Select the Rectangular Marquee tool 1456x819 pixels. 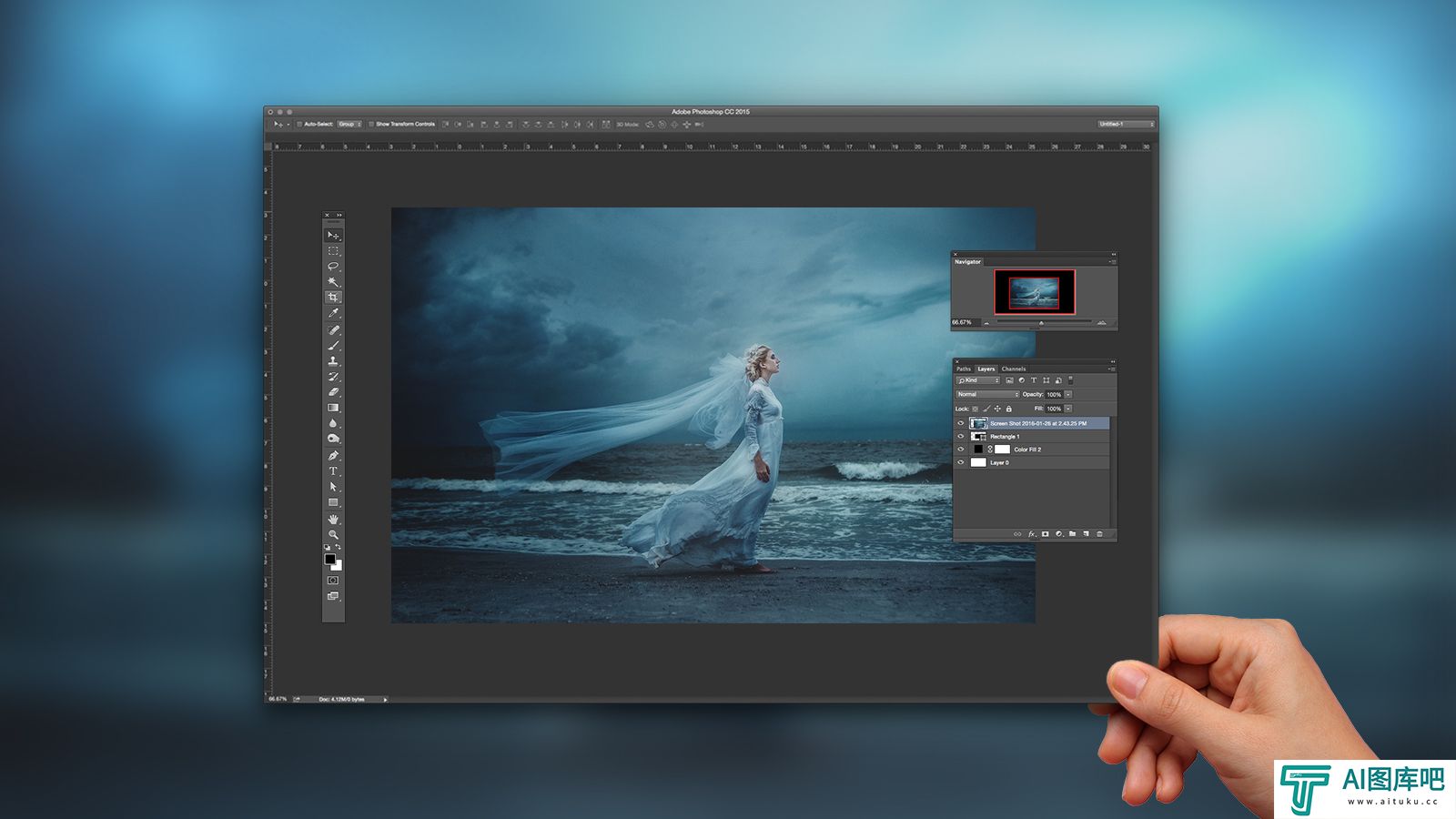pyautogui.click(x=333, y=250)
